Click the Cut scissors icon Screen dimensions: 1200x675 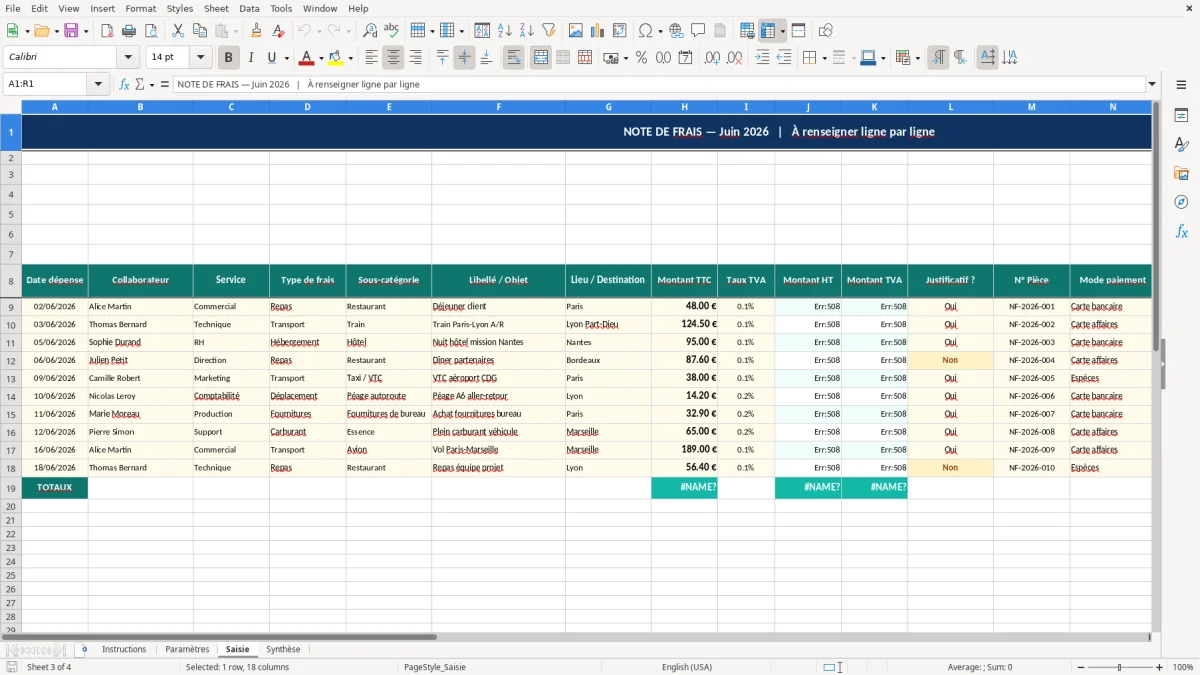click(x=178, y=31)
